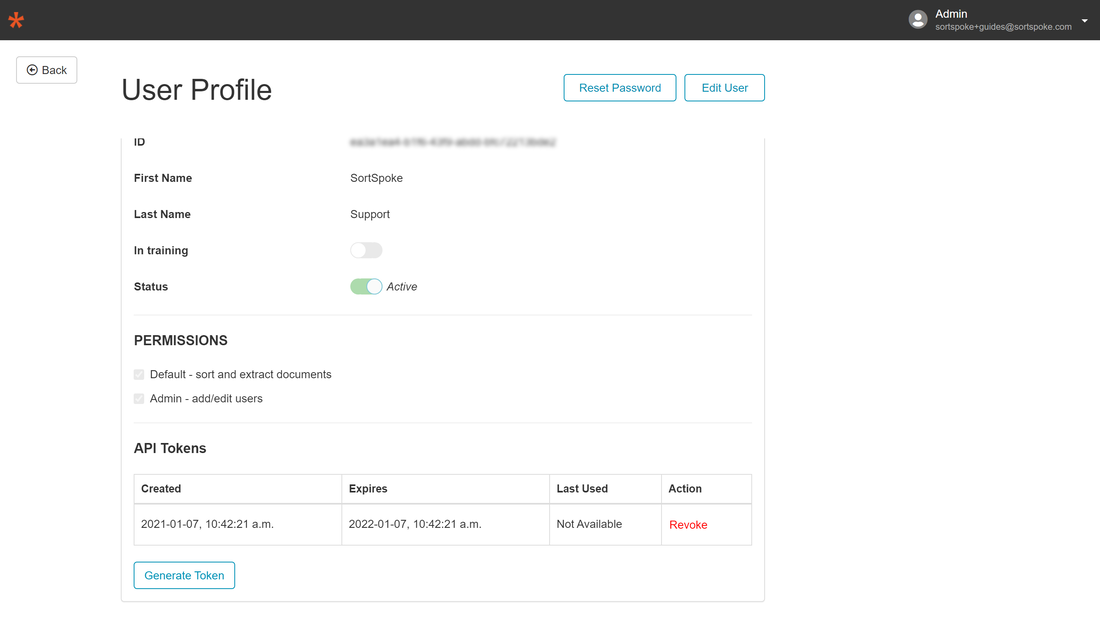Click the PERMISSIONS section heading
The height and width of the screenshot is (618, 1100).
pyautogui.click(x=181, y=341)
